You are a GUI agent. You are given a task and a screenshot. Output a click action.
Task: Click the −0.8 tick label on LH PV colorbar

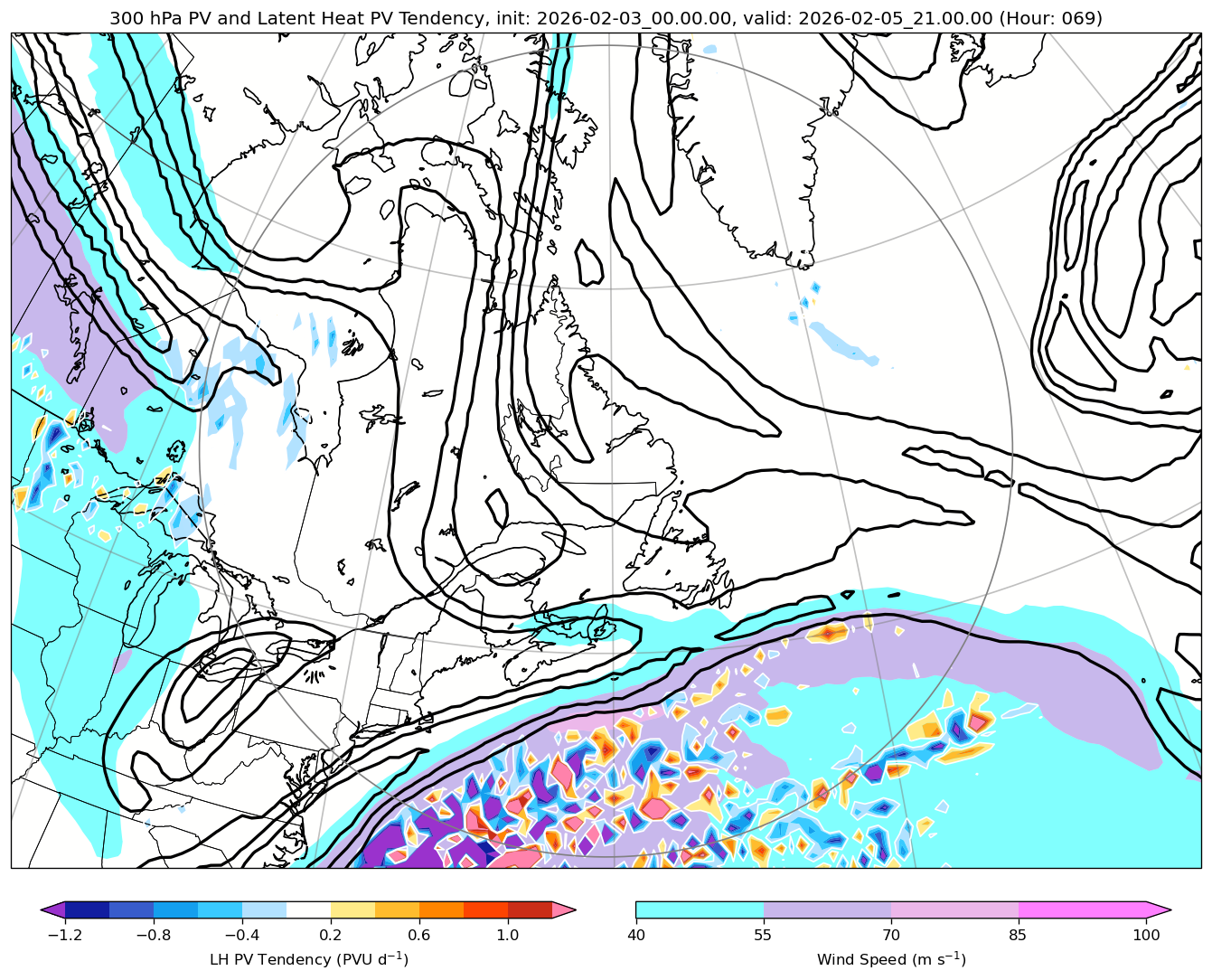[x=153, y=936]
